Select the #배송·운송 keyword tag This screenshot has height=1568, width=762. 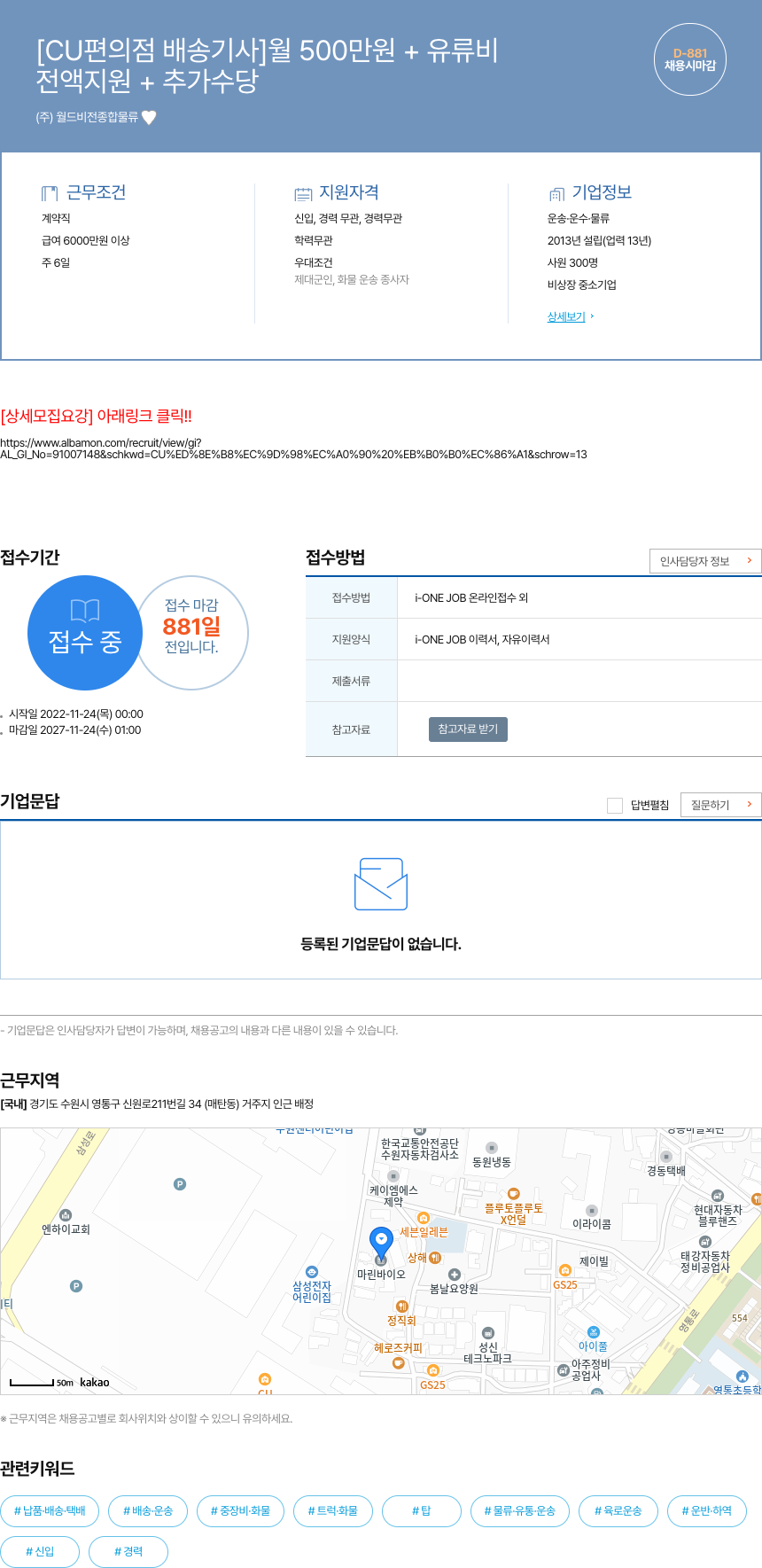[148, 1511]
